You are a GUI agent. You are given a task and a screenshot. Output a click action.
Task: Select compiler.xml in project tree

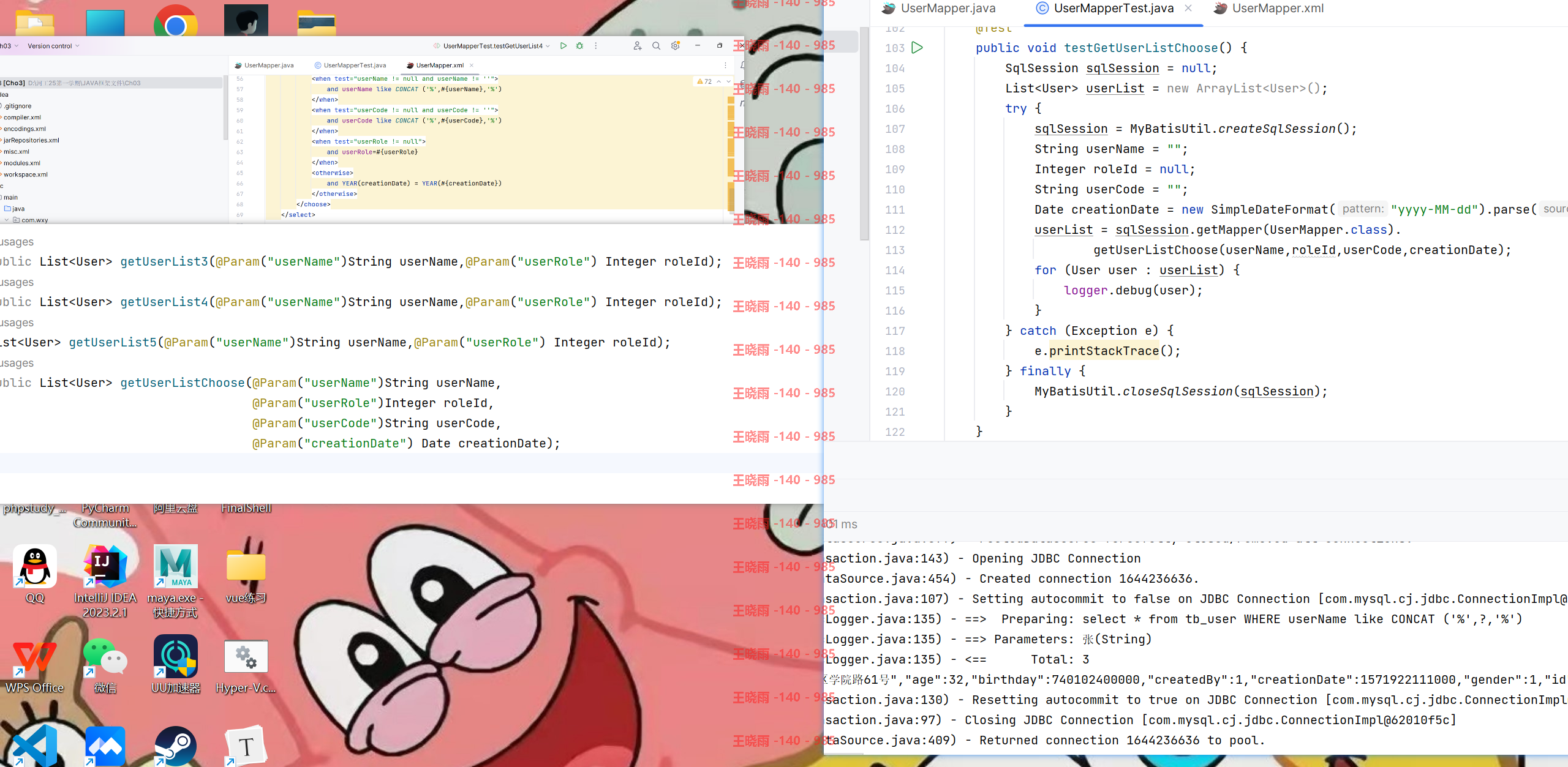pos(22,118)
